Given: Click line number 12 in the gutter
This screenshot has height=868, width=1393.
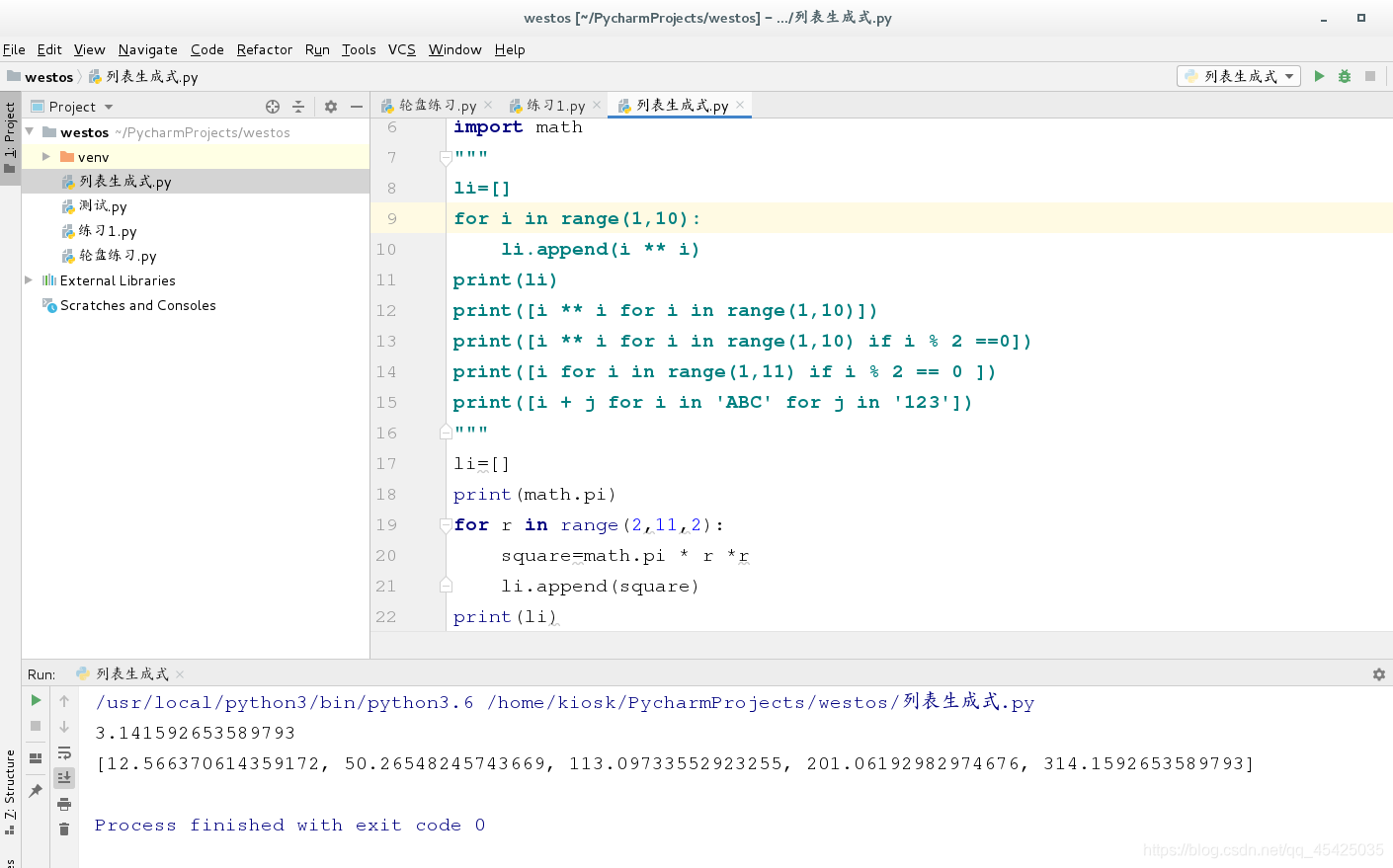Looking at the screenshot, I should pos(385,310).
